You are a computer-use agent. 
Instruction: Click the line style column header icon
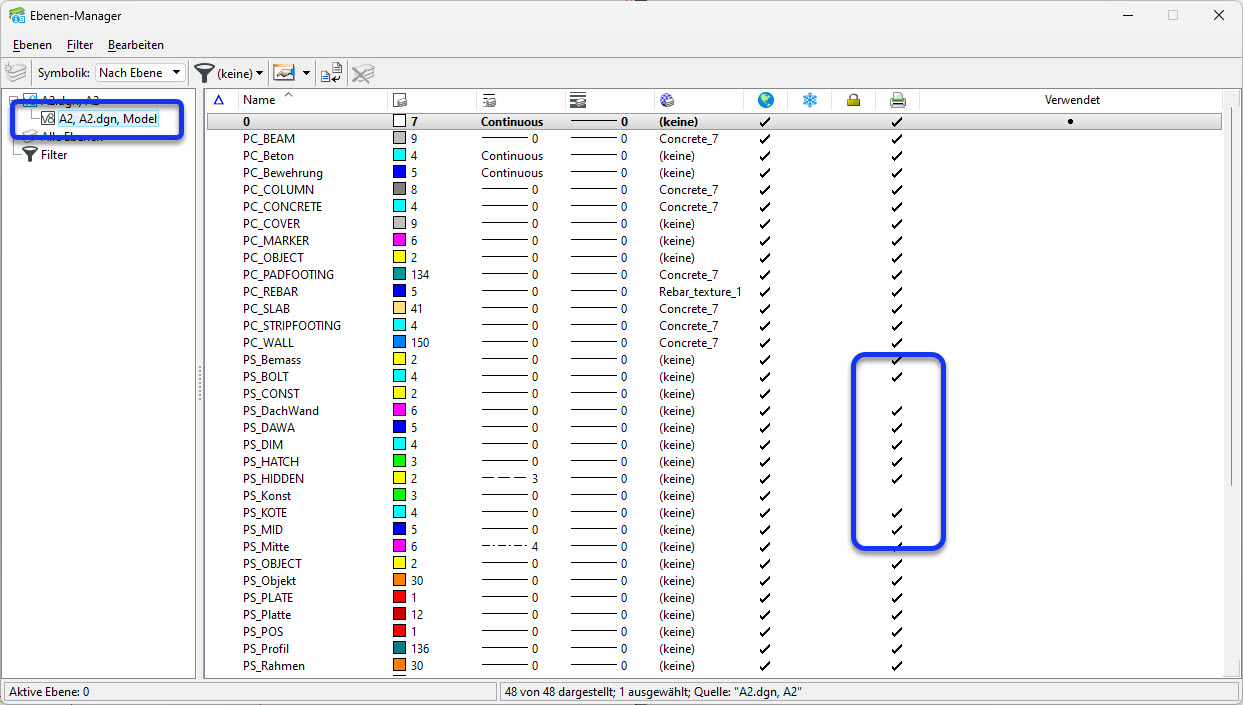tap(489, 100)
